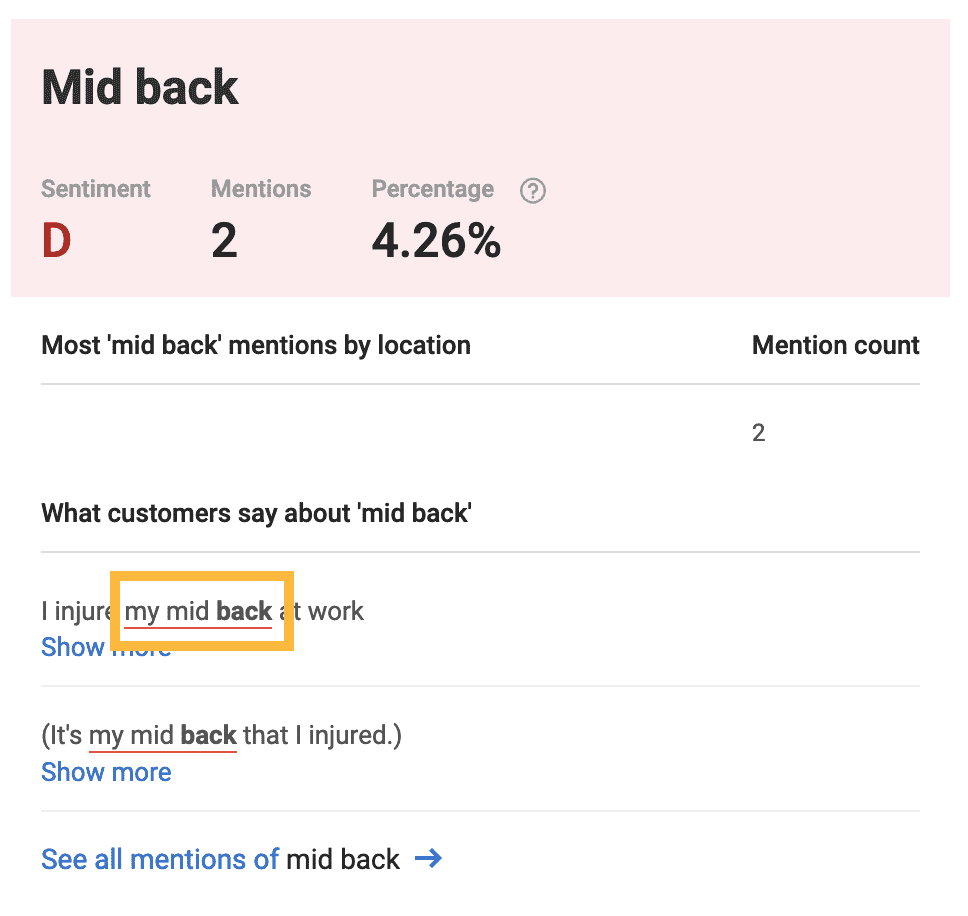Image resolution: width=968 pixels, height=916 pixels.
Task: Click the red D sentiment grade
Action: click(x=56, y=240)
